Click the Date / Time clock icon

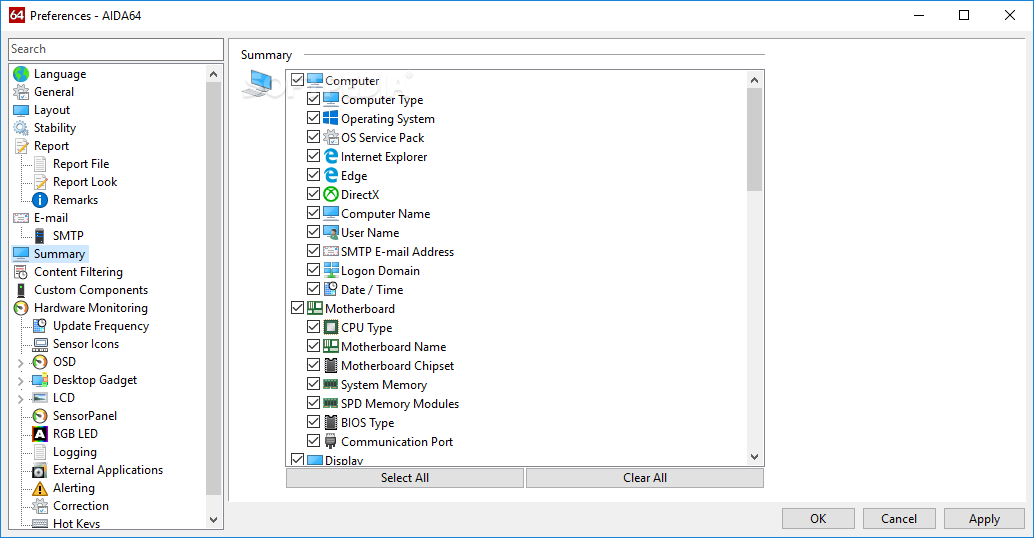330,289
